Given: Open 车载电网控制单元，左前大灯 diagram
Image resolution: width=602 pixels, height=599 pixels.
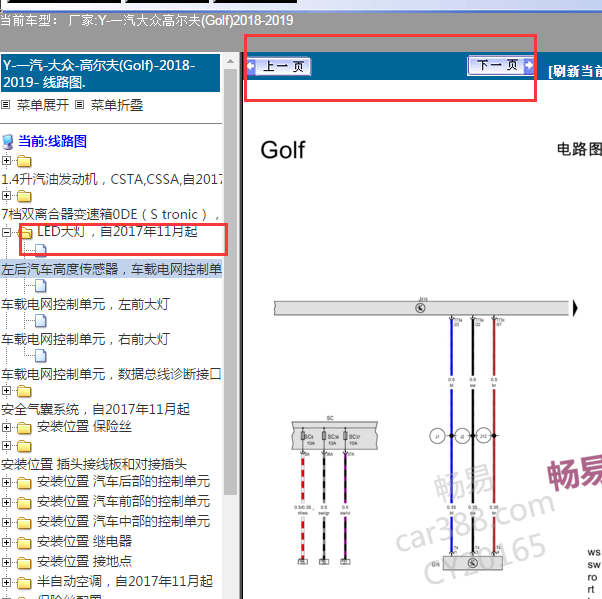Looking at the screenshot, I should (x=85, y=304).
